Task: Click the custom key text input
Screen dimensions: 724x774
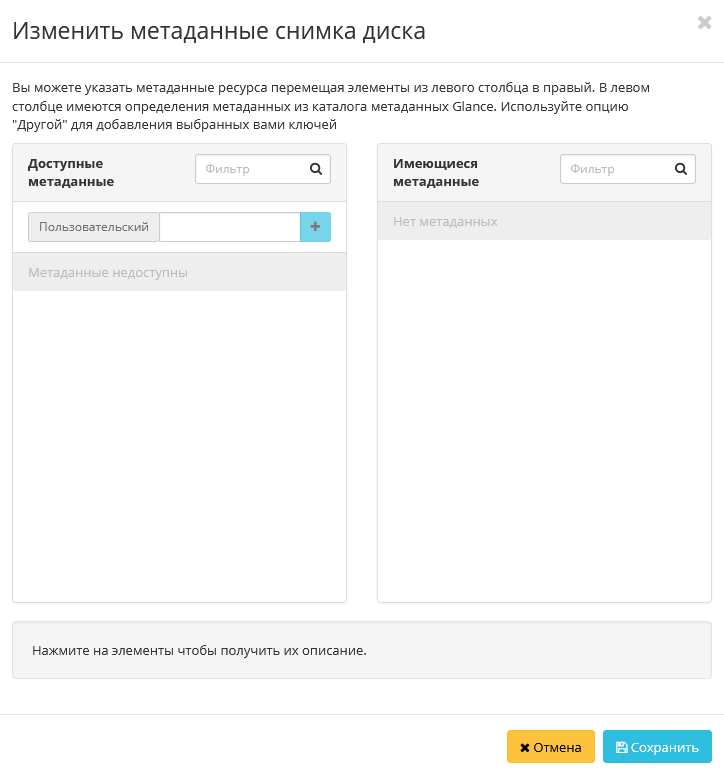Action: [230, 227]
